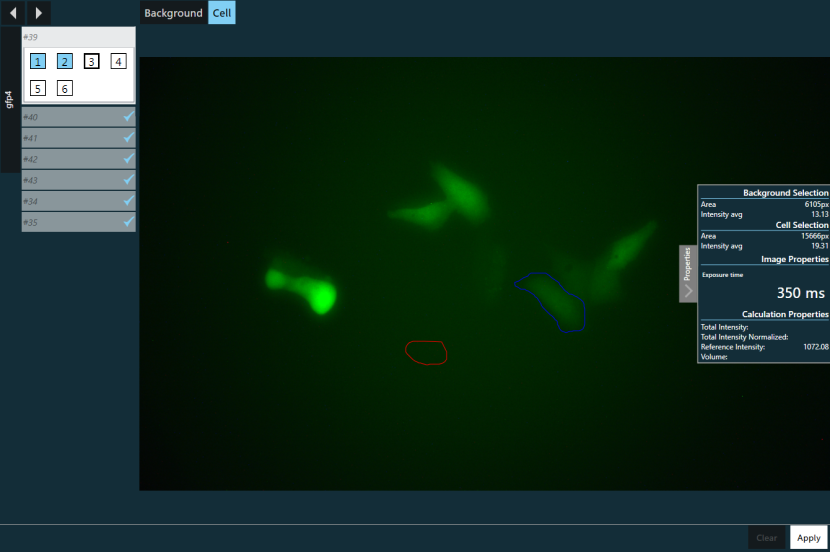Image resolution: width=830 pixels, height=552 pixels.
Task: Click the checkmark on row #35
Action: 129,221
